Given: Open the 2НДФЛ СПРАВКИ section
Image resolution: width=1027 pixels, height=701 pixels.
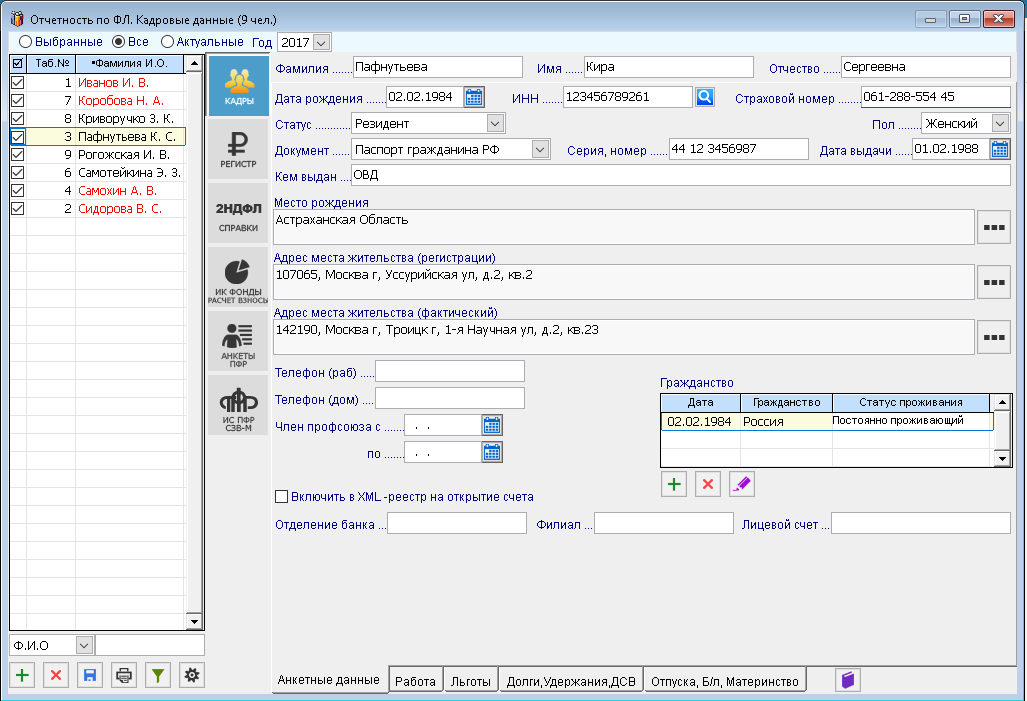Looking at the screenshot, I should [x=238, y=214].
